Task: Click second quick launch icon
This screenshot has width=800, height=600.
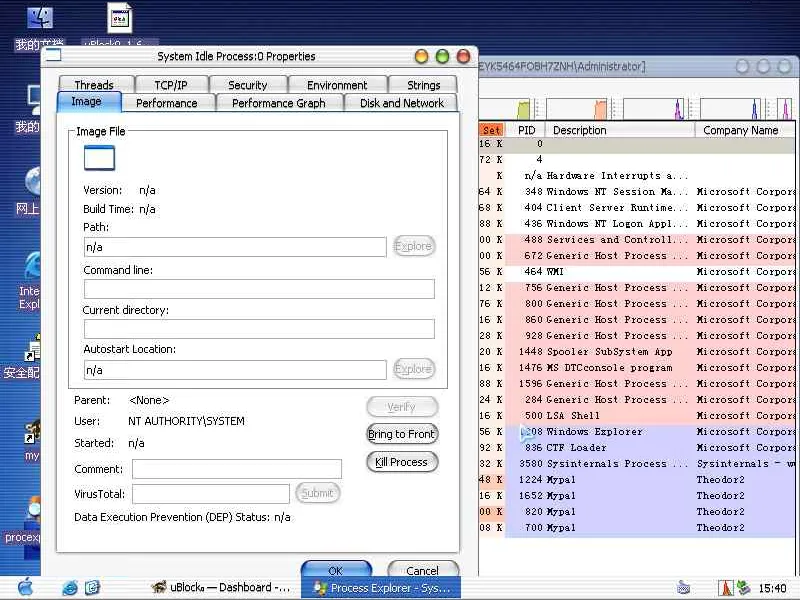Action: tap(92, 588)
